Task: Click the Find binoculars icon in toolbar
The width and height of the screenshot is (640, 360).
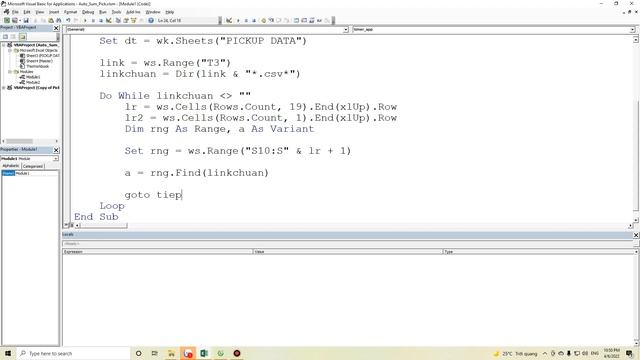Action: 58,20
